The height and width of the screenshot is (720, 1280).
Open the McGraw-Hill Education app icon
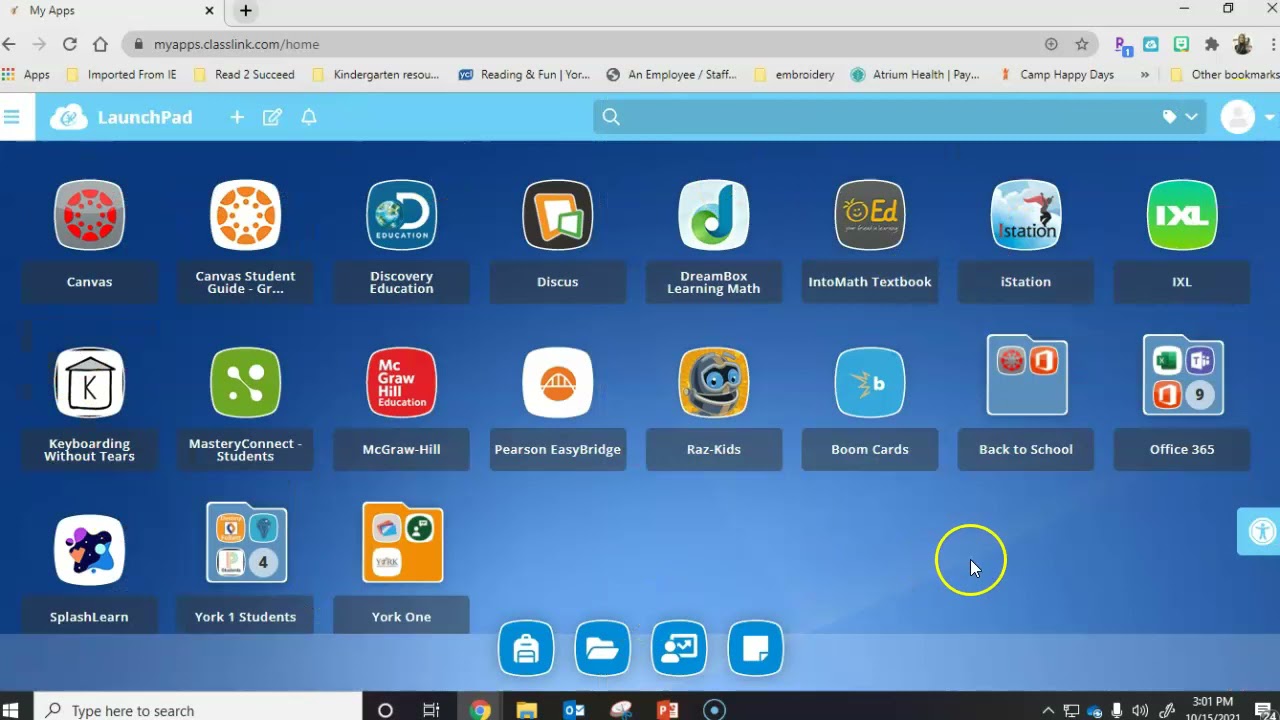[x=401, y=383]
